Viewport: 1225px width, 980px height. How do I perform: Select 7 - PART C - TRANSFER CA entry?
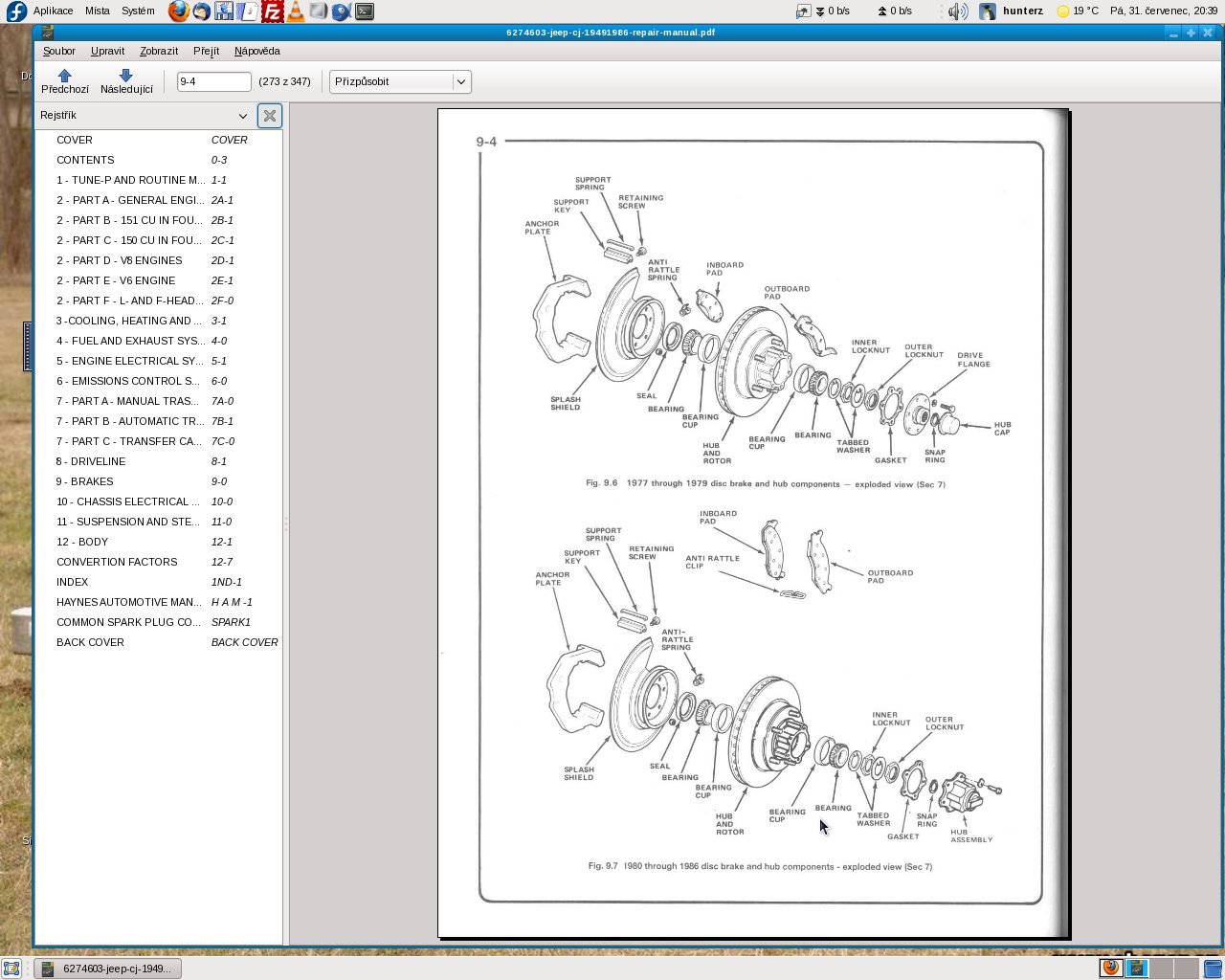click(x=159, y=441)
